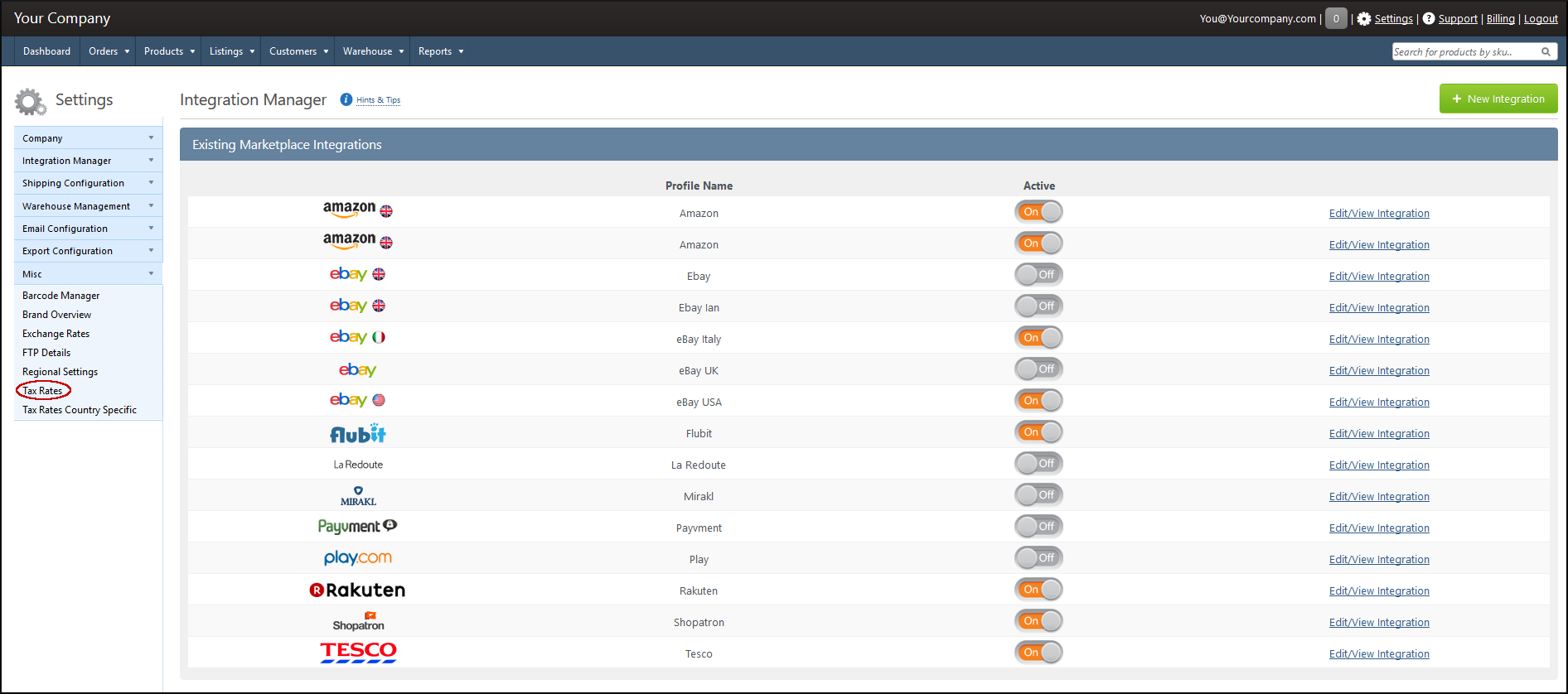Expand the Email Configuration section
Viewport: 1568px width, 694px height.
[88, 229]
